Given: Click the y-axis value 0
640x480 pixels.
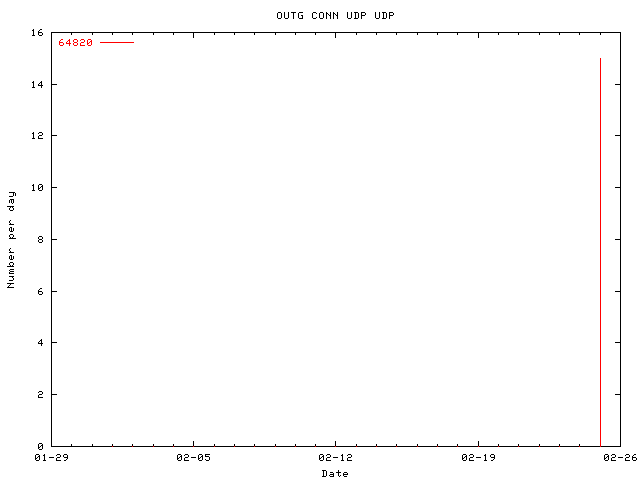Looking at the screenshot, I should [40, 447].
